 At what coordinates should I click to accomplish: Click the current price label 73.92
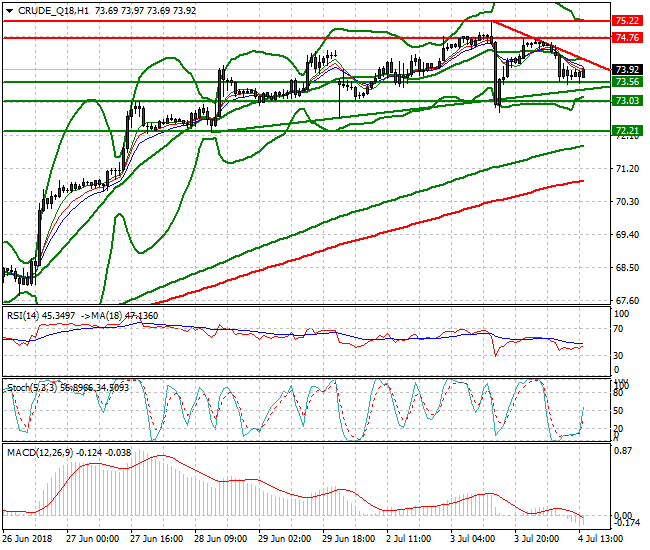[627, 70]
